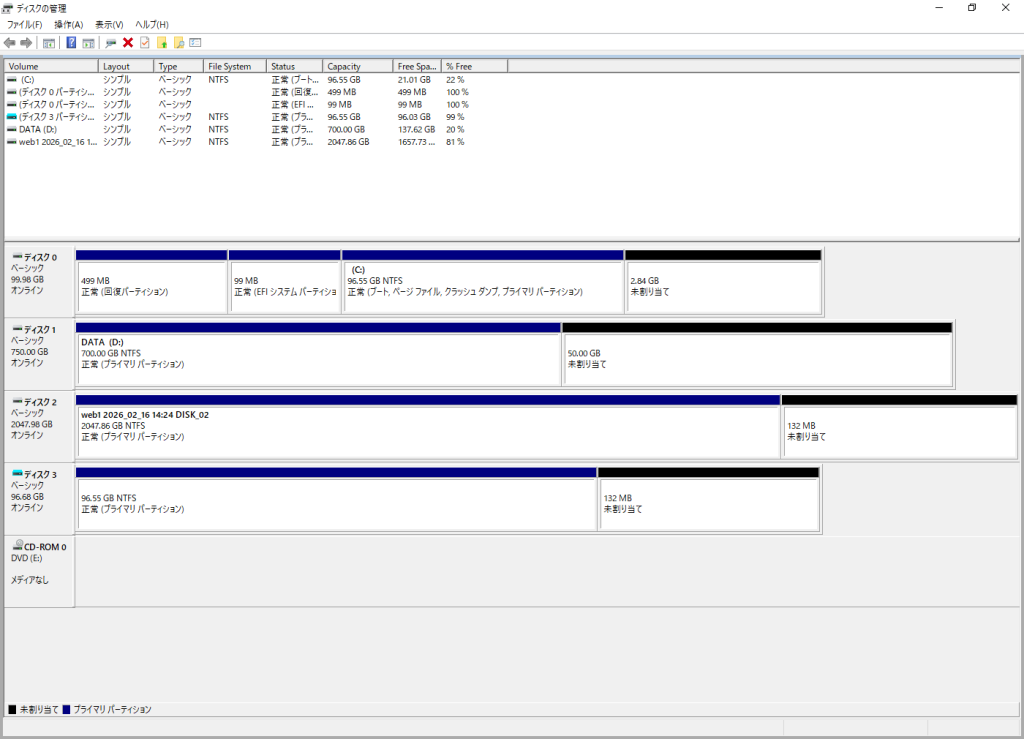Select DATA (D:) row in volume list
Screen dimensions: 1024x739
pos(40,129)
